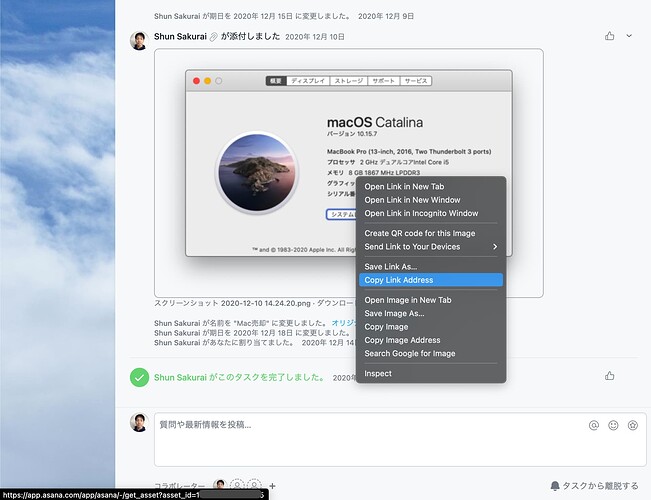Choose Open Link in Incognito Window

click(431, 213)
